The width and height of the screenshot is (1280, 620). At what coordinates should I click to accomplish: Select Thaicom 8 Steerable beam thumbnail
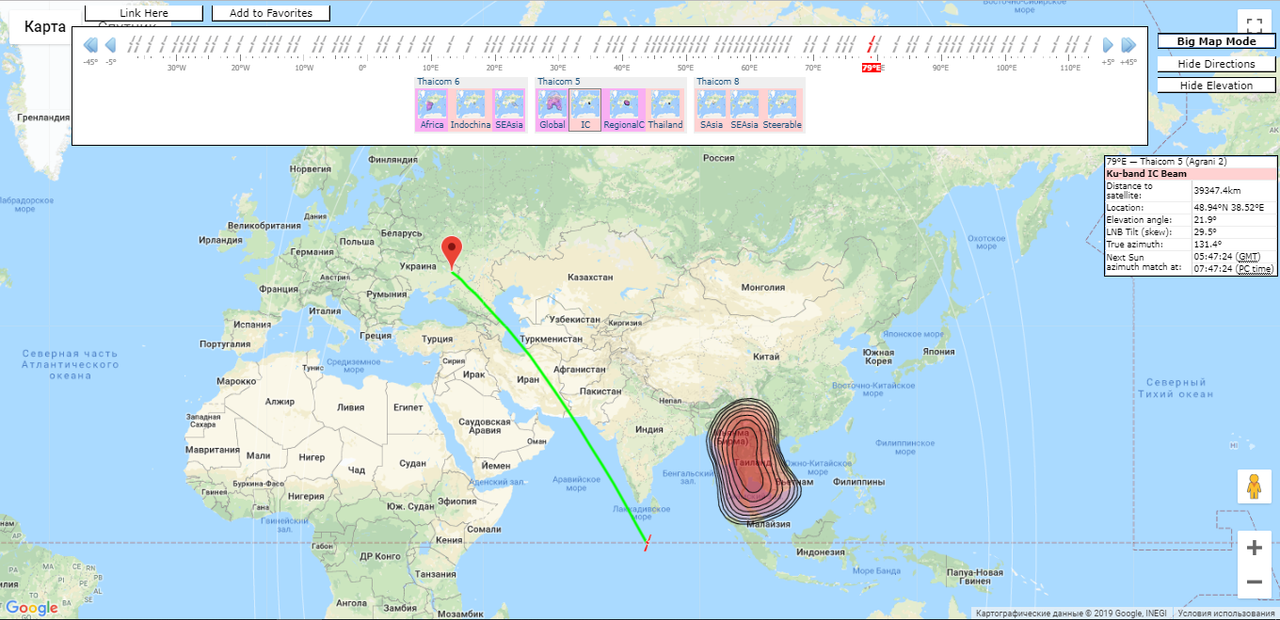click(782, 110)
